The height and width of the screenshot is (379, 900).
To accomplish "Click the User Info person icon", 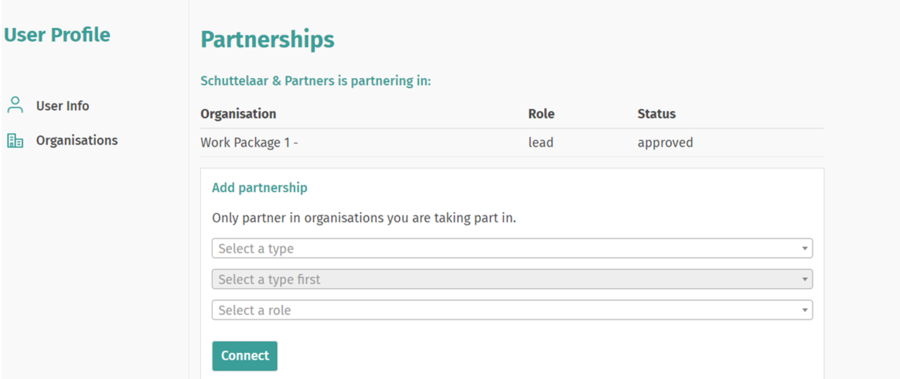I will point(15,105).
